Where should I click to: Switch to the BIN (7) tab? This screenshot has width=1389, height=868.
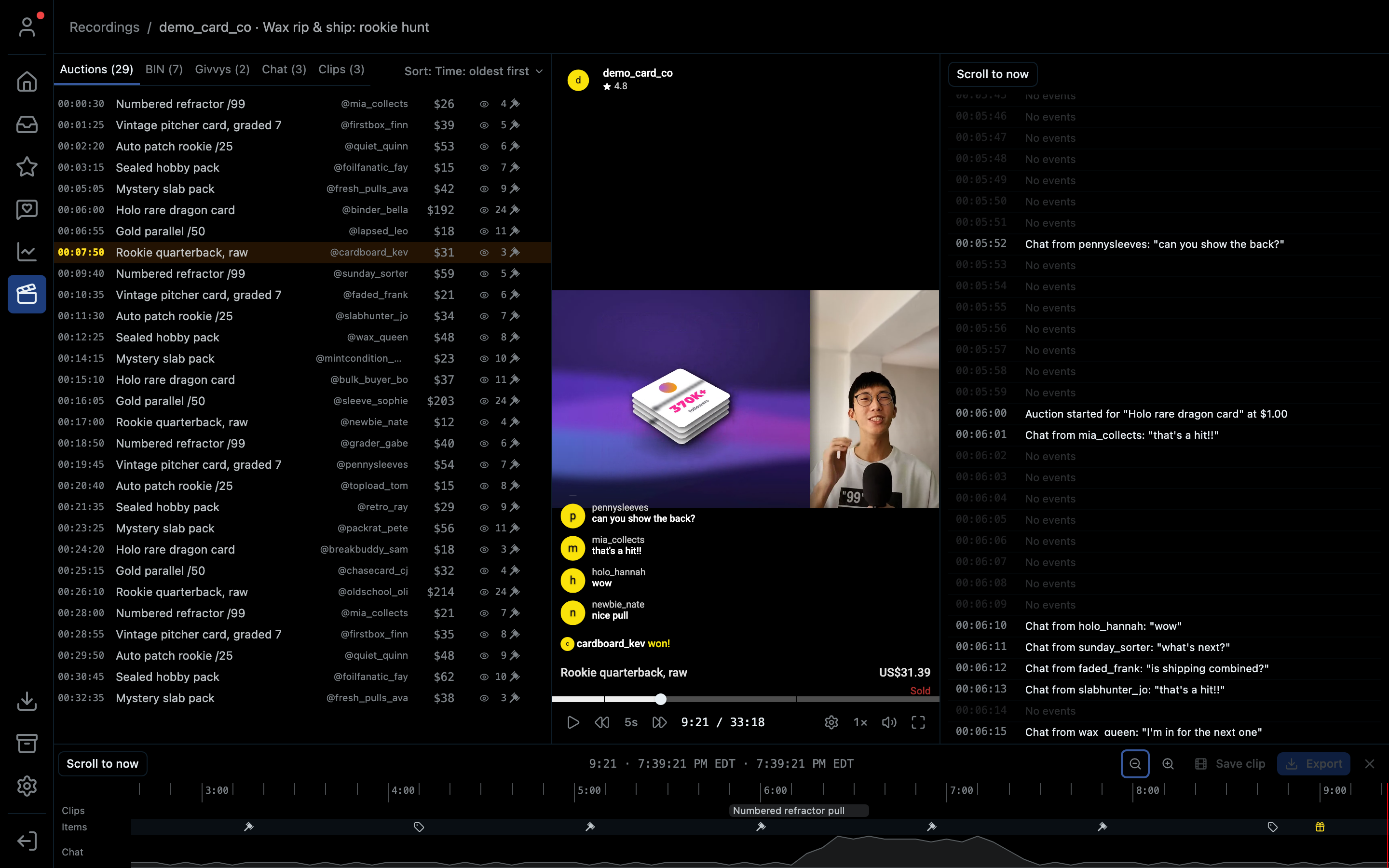click(x=164, y=69)
